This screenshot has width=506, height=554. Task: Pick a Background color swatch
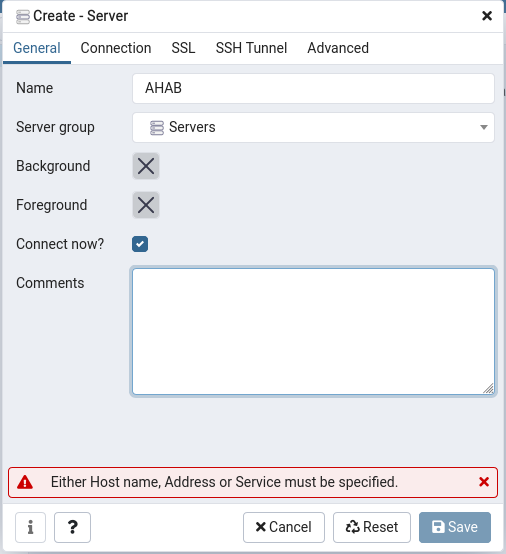[x=146, y=166]
